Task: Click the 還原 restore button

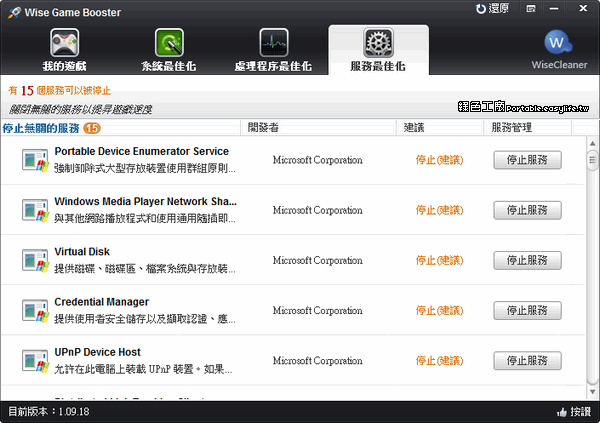Action: (x=492, y=8)
